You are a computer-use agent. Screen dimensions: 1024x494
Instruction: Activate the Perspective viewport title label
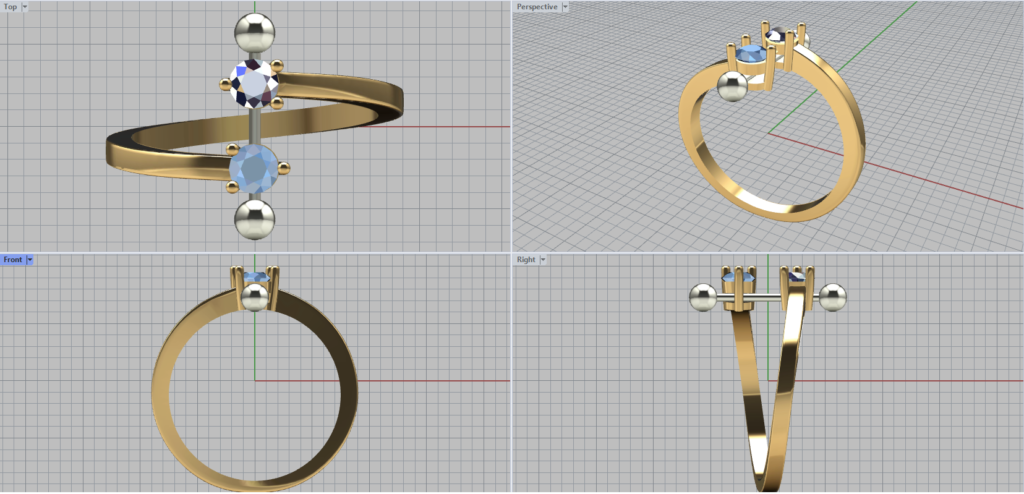pos(537,7)
